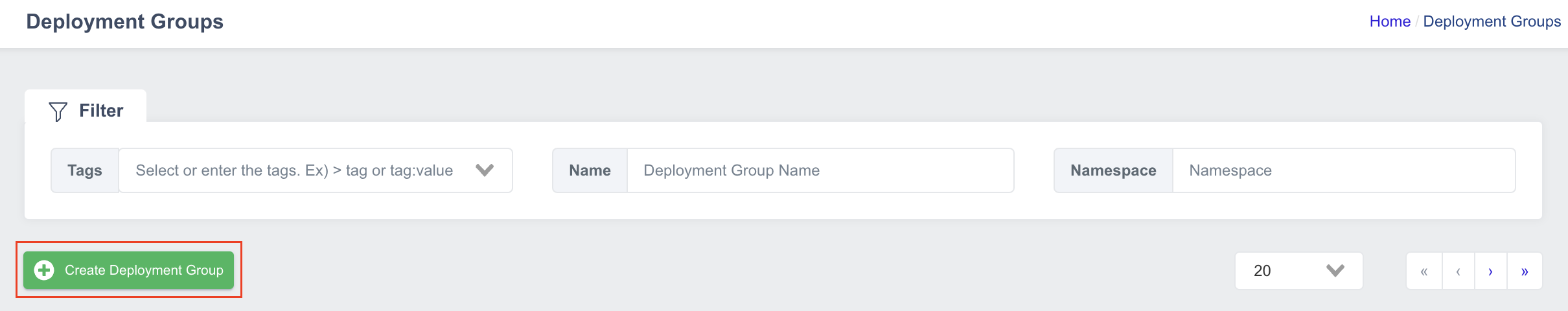Jump to last page with double-right arrow
The image size is (1568, 311).
click(1525, 271)
